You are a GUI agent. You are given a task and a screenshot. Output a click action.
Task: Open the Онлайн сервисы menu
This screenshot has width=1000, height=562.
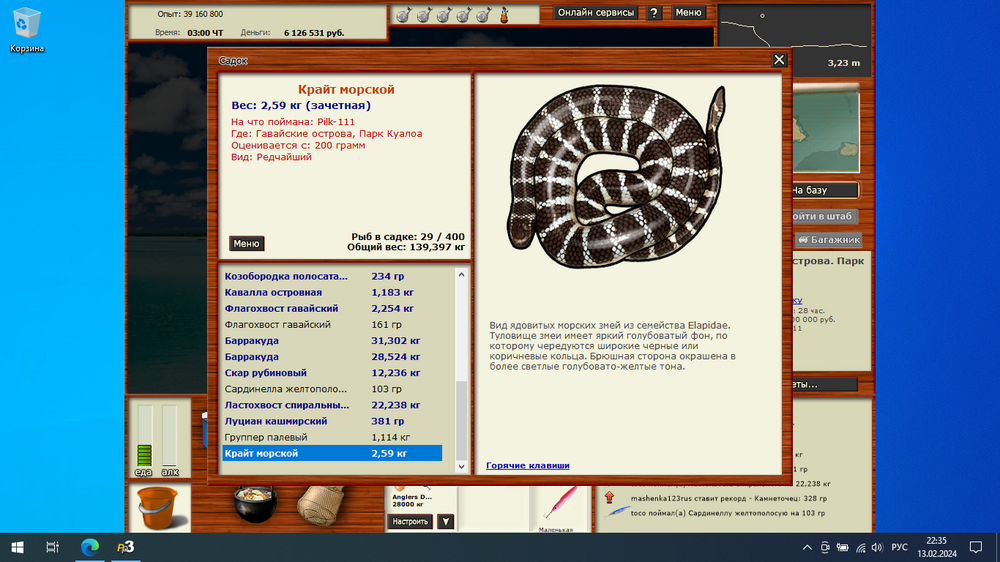(596, 13)
